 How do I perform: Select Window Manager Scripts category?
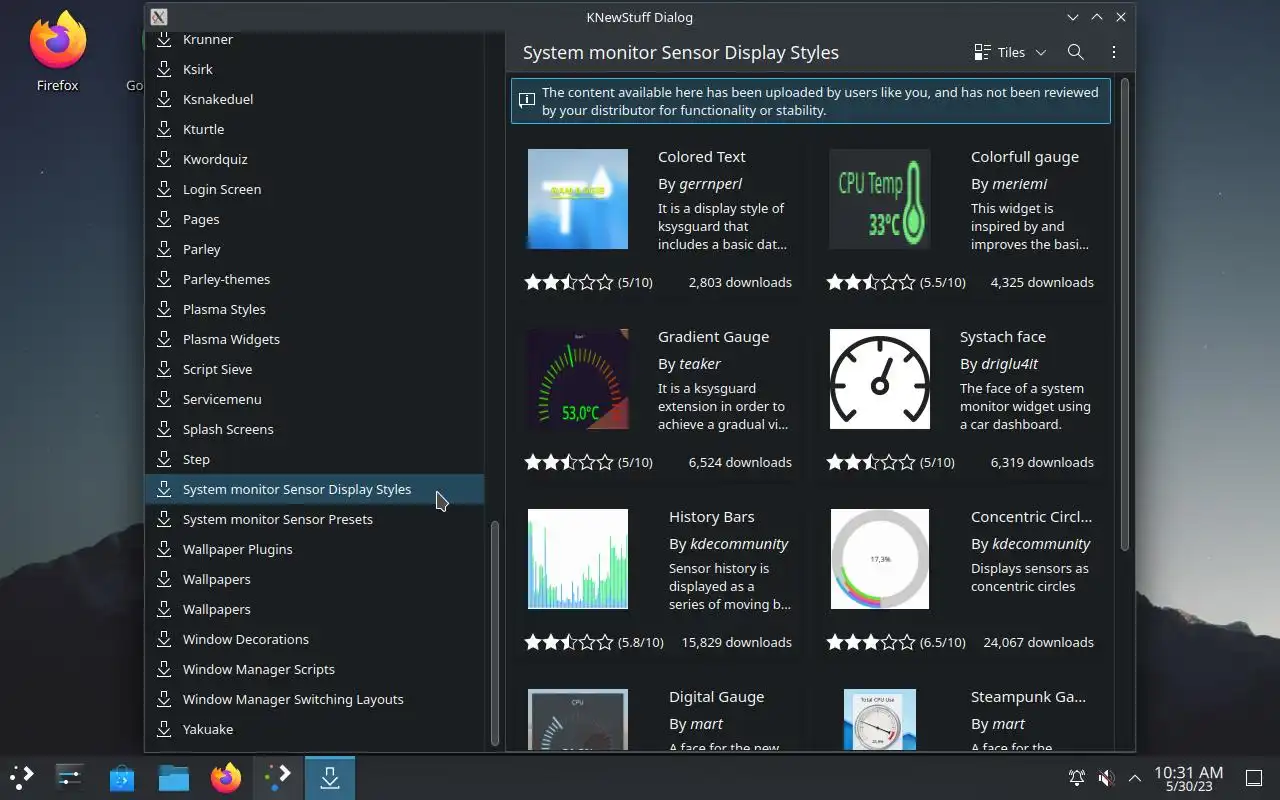[314, 669]
